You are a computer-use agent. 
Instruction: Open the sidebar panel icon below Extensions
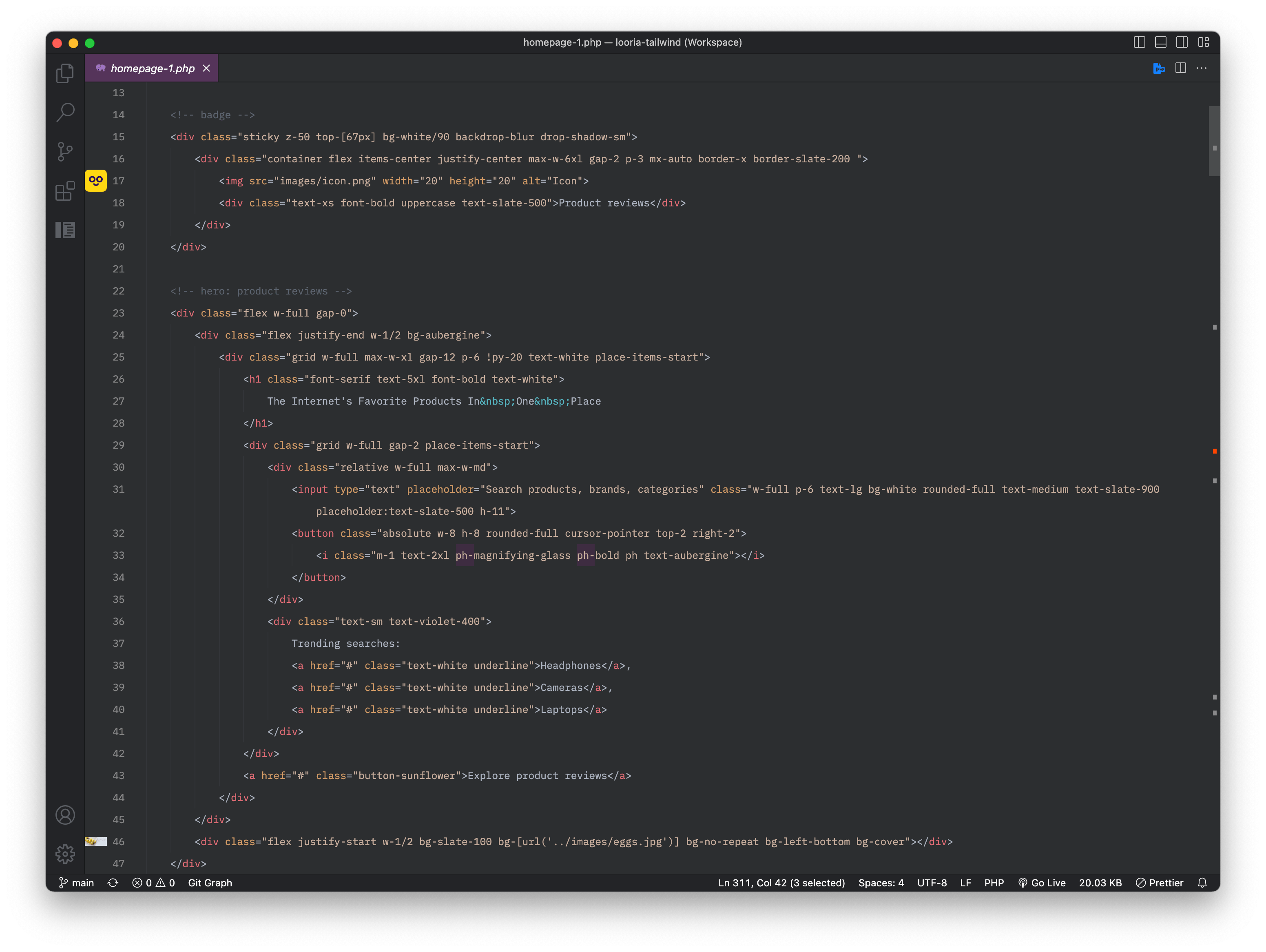tap(65, 230)
